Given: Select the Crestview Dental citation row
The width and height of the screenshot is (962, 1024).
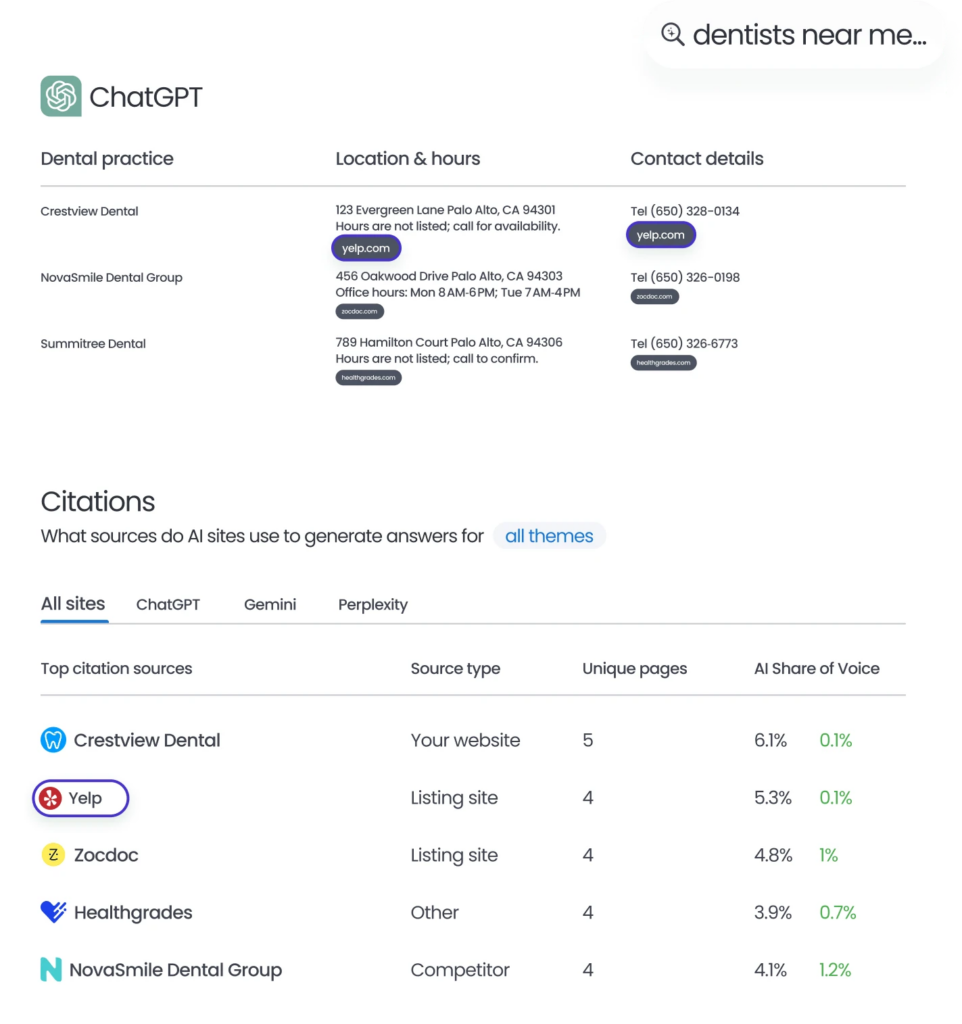Looking at the screenshot, I should 146,740.
